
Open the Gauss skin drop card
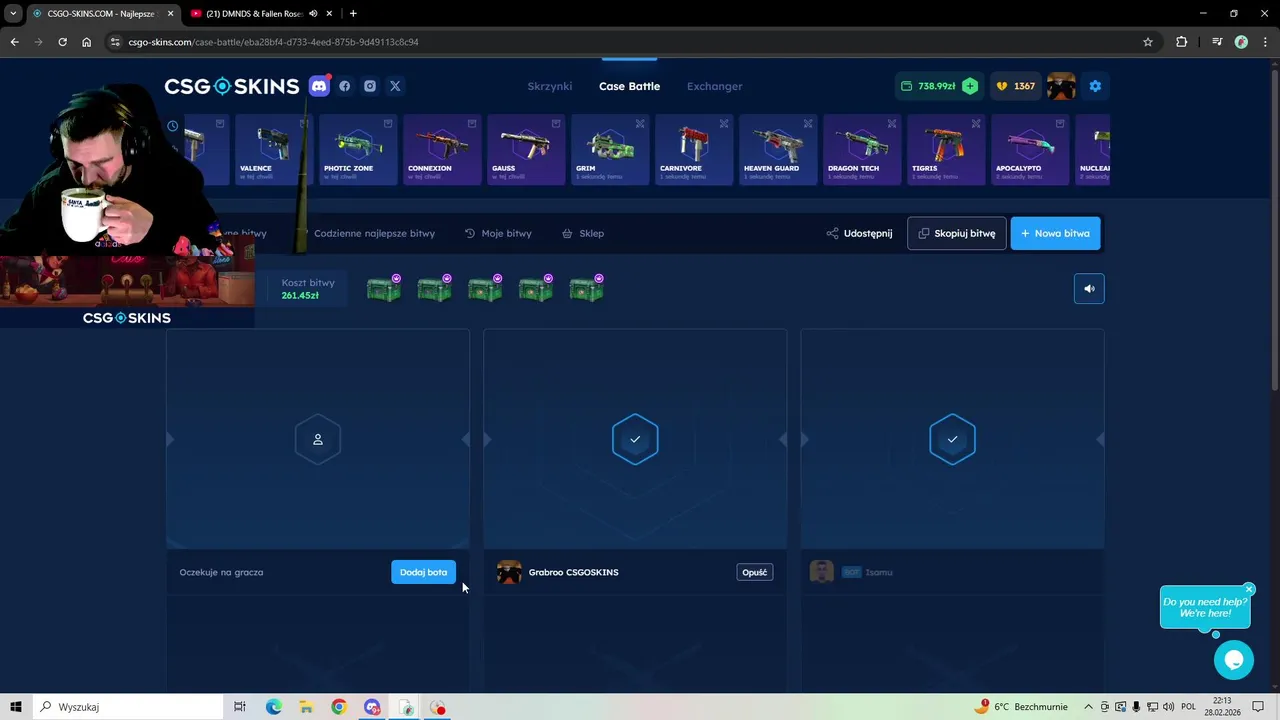tap(525, 150)
